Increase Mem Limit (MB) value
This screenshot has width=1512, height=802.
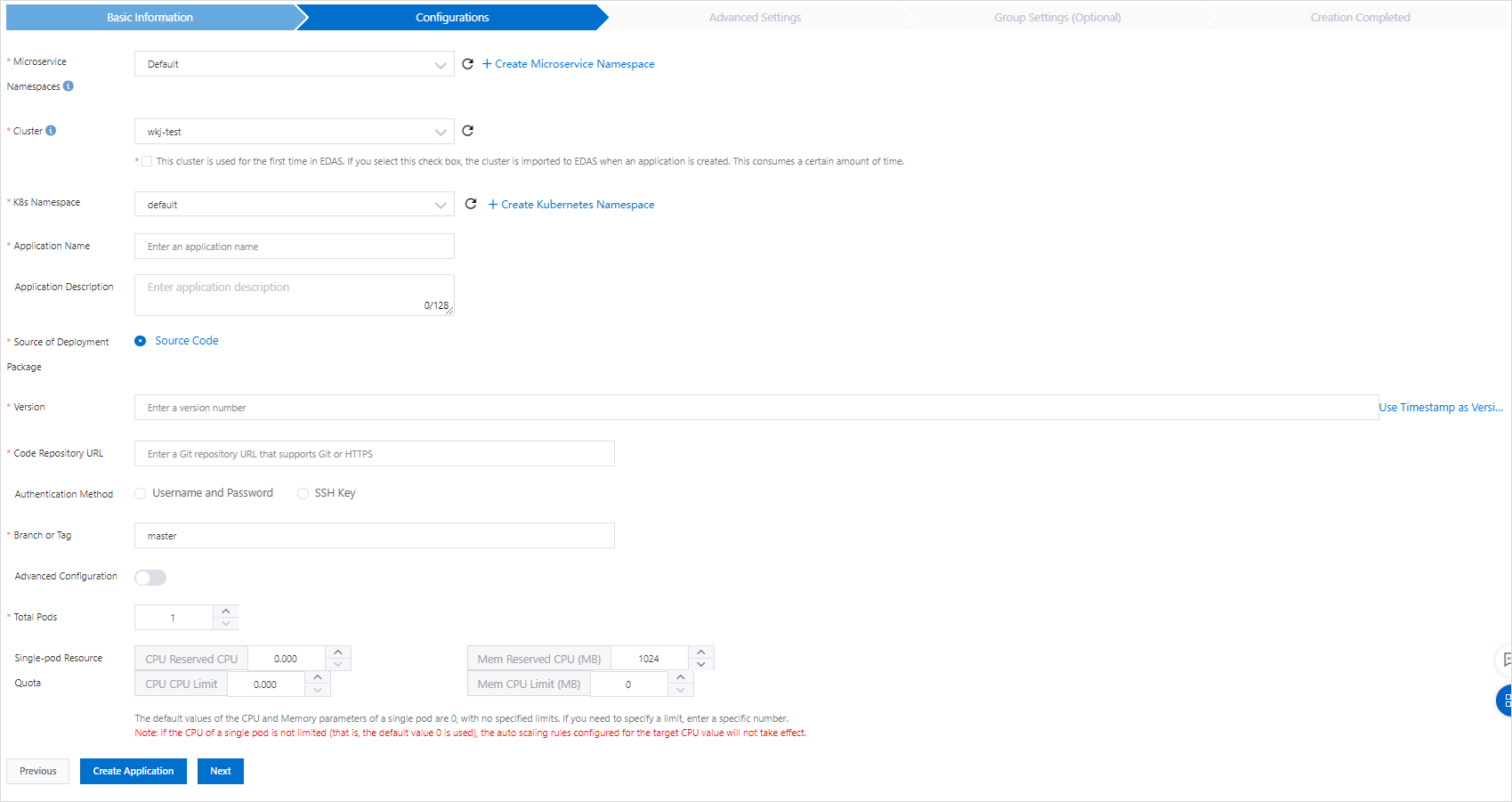(x=681, y=678)
